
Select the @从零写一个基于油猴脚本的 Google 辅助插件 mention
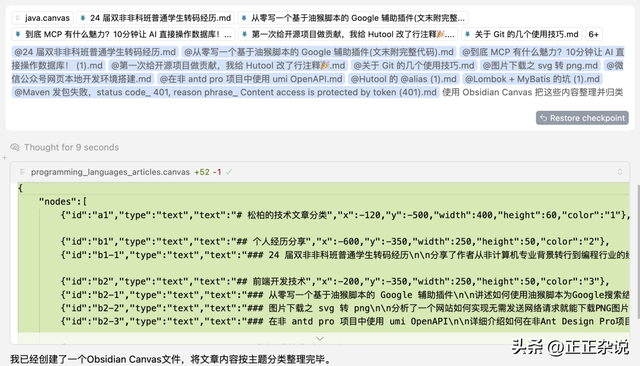(x=319, y=52)
